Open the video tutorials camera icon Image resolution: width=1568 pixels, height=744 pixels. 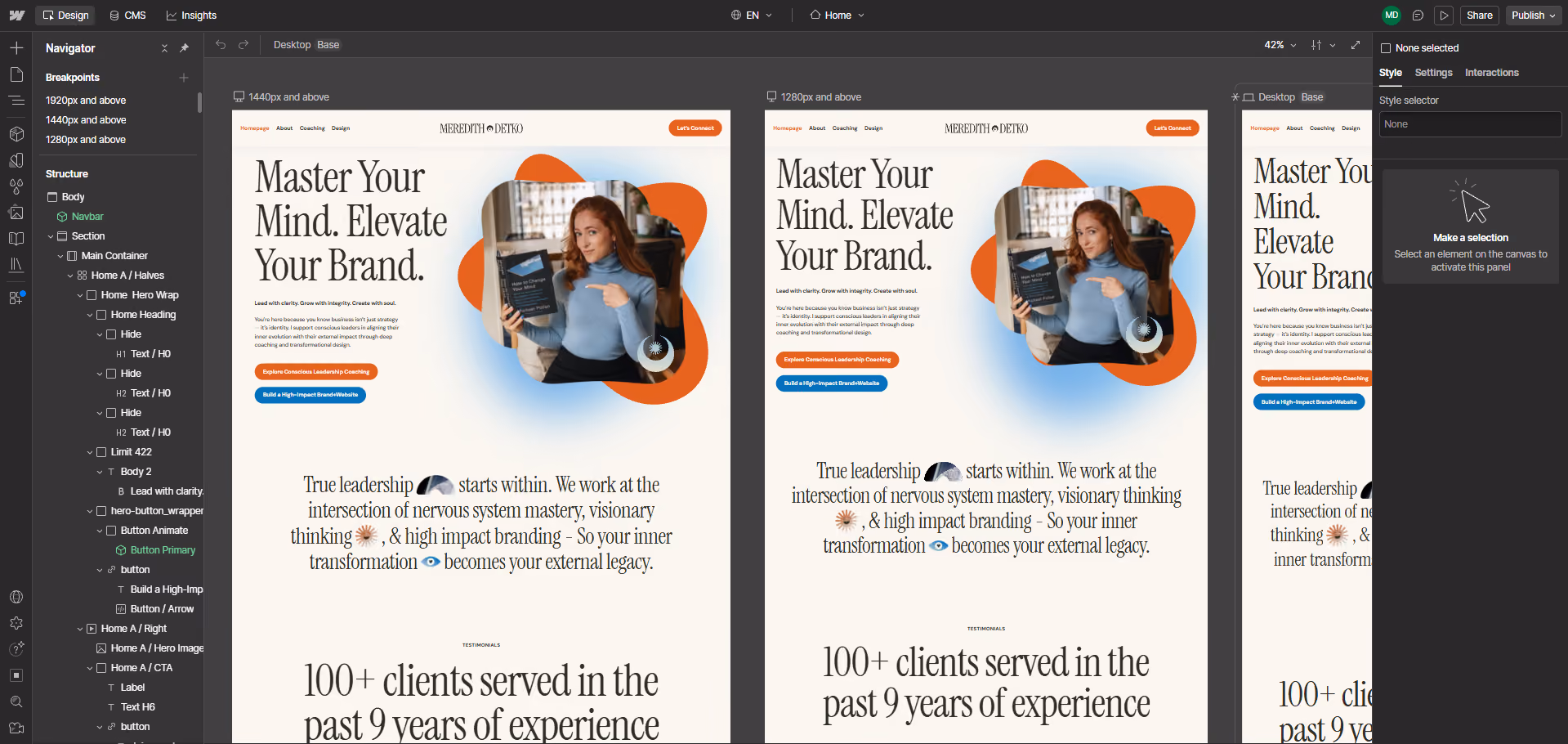click(16, 728)
